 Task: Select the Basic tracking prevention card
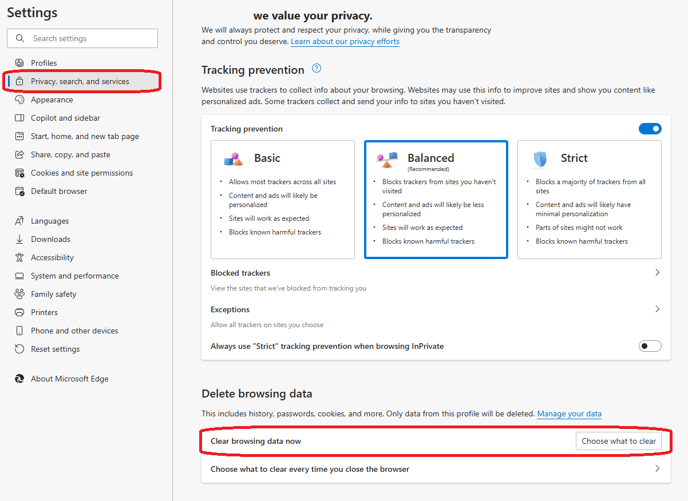coord(283,200)
